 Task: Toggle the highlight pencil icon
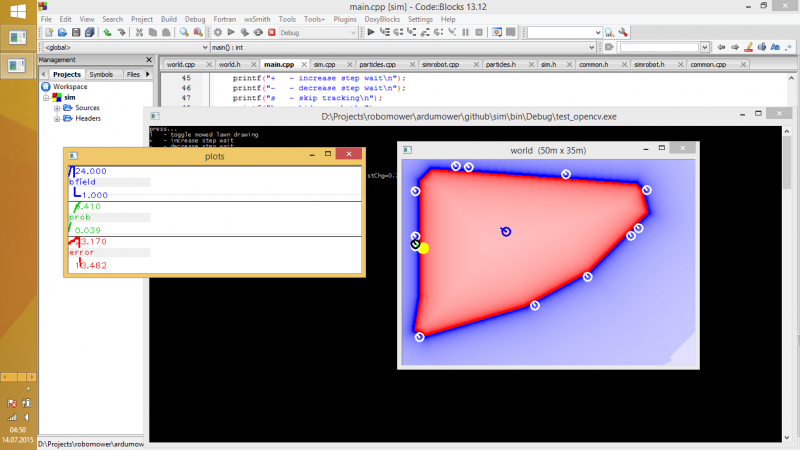[x=748, y=47]
